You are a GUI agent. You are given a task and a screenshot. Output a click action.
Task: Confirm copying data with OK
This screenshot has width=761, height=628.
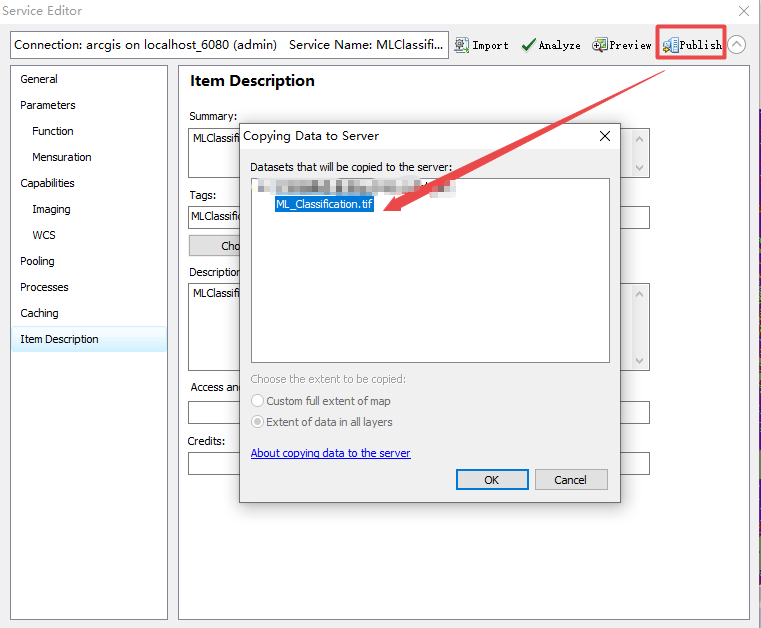click(x=492, y=479)
